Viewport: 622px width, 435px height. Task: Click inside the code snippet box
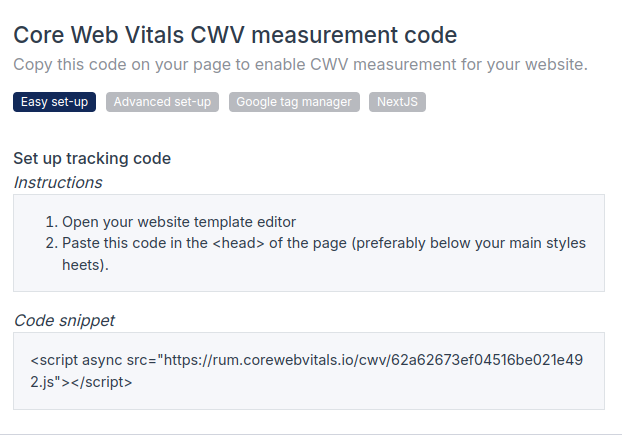308,395
